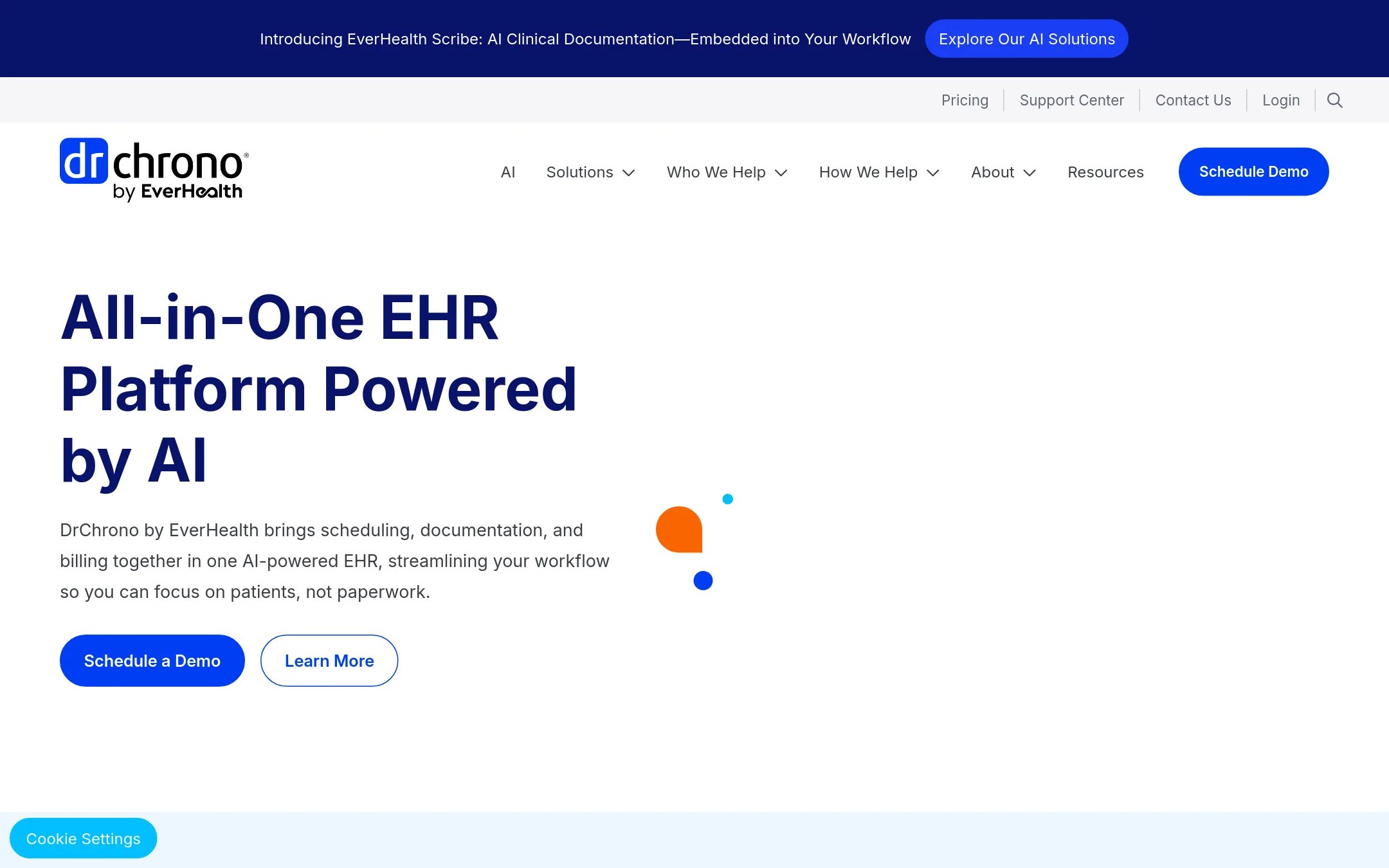Screen dimensions: 1389x868
Task: Open the search magnifier icon
Action: (x=1334, y=100)
